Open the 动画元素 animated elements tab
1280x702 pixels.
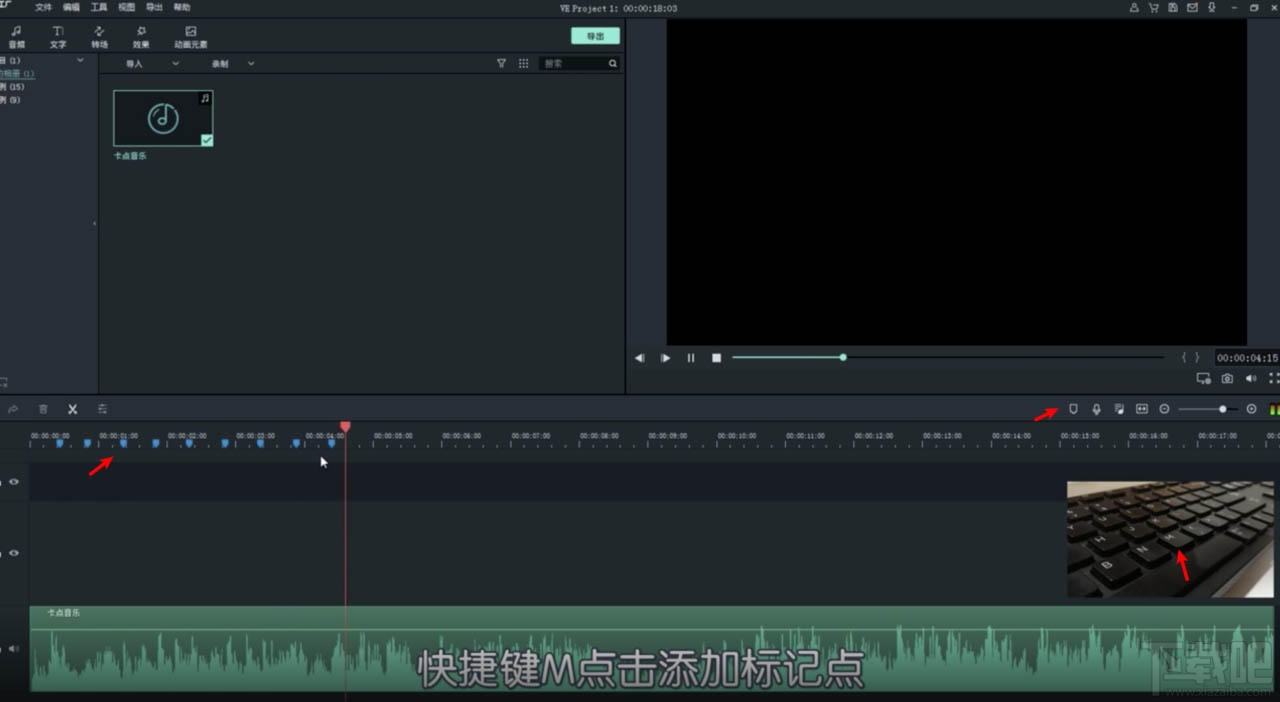(x=191, y=38)
